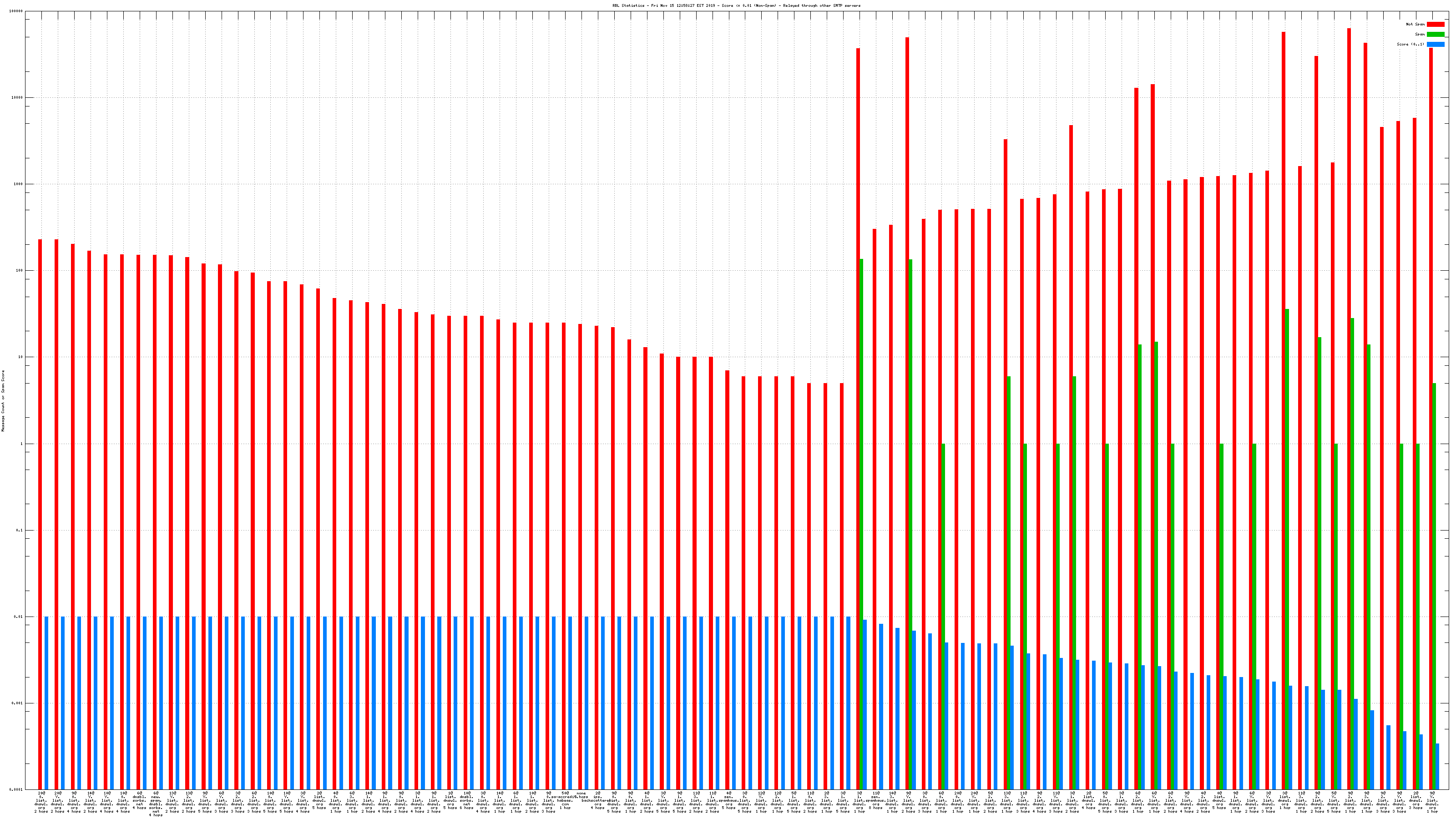Click the zen.spamhaus.org 8 hops label
Viewport: 1456px width, 819px height.
coord(875,800)
